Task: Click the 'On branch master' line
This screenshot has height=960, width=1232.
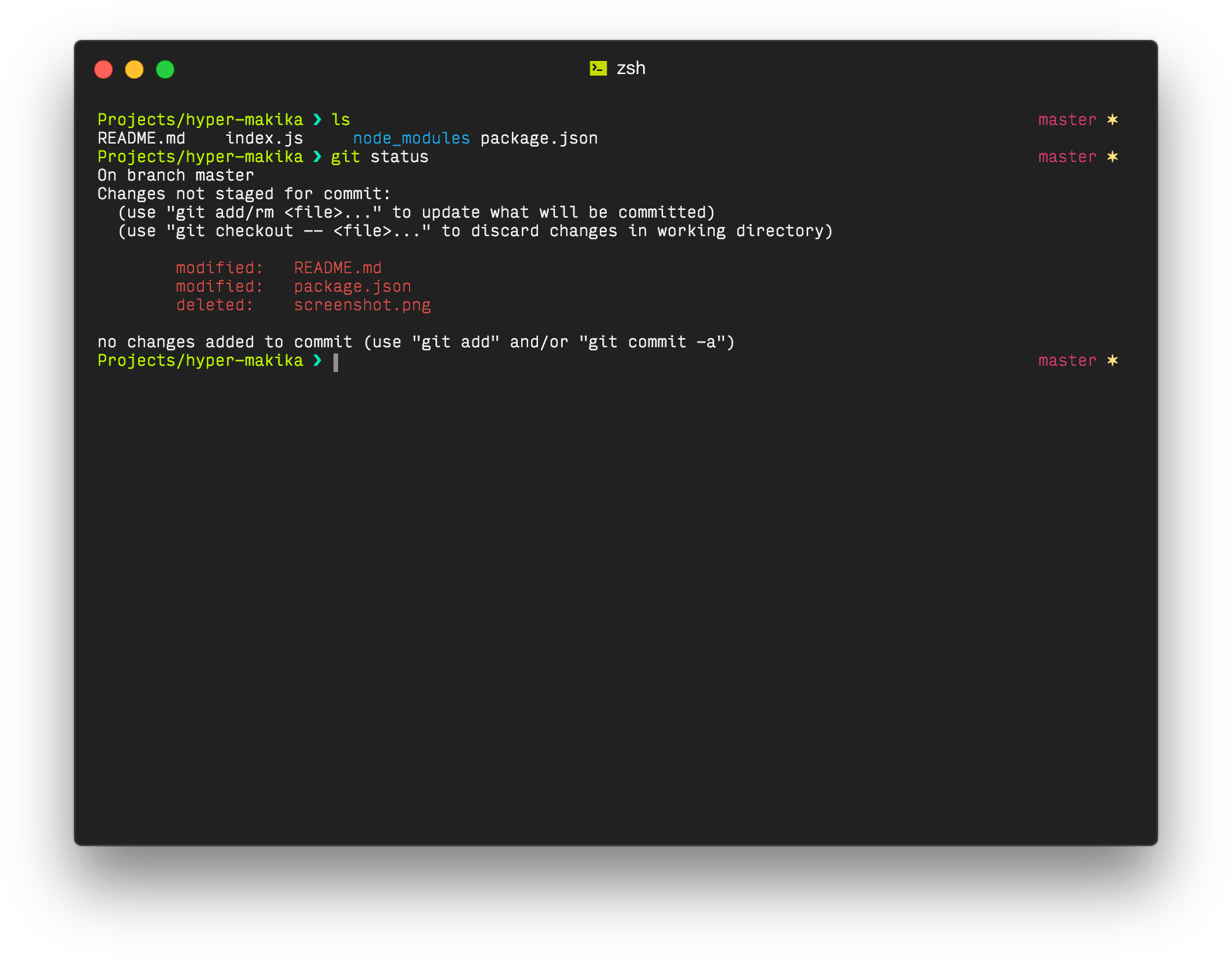Action: [175, 175]
